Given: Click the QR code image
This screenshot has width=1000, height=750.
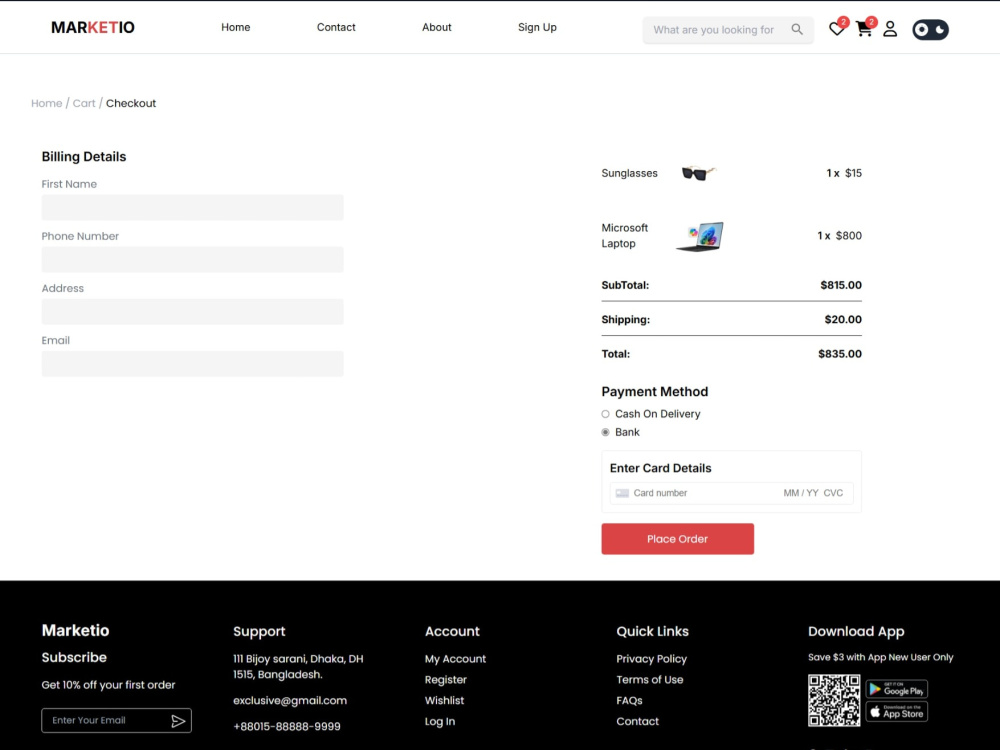Looking at the screenshot, I should click(x=834, y=700).
